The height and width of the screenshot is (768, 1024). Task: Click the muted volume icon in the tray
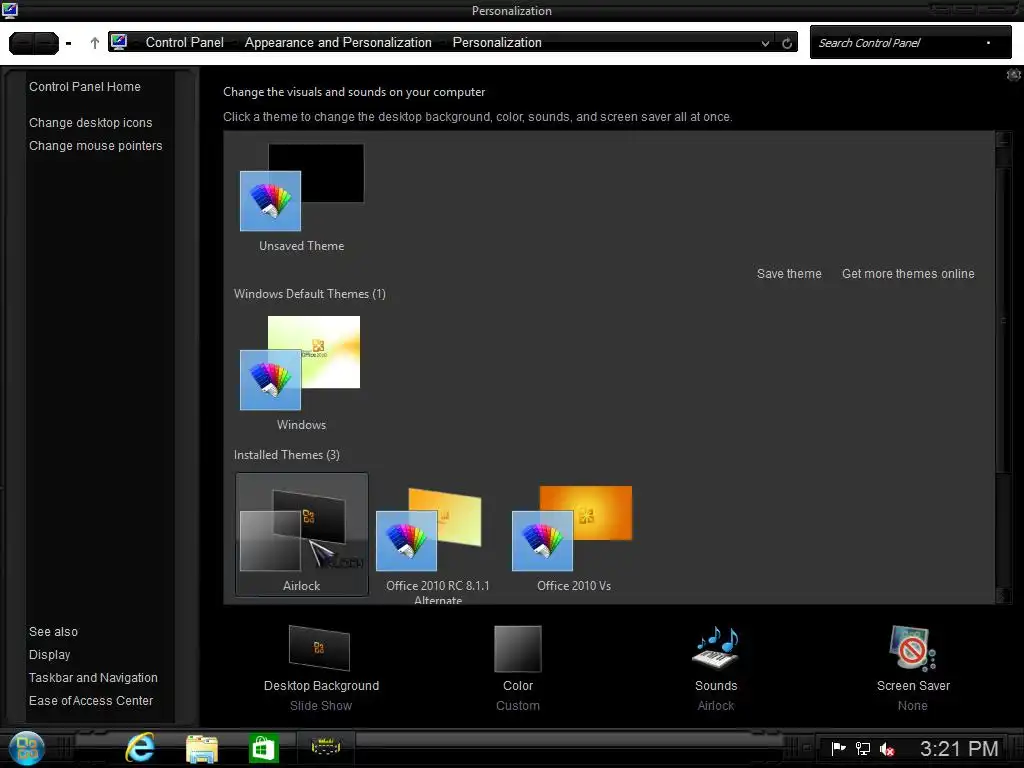(886, 749)
